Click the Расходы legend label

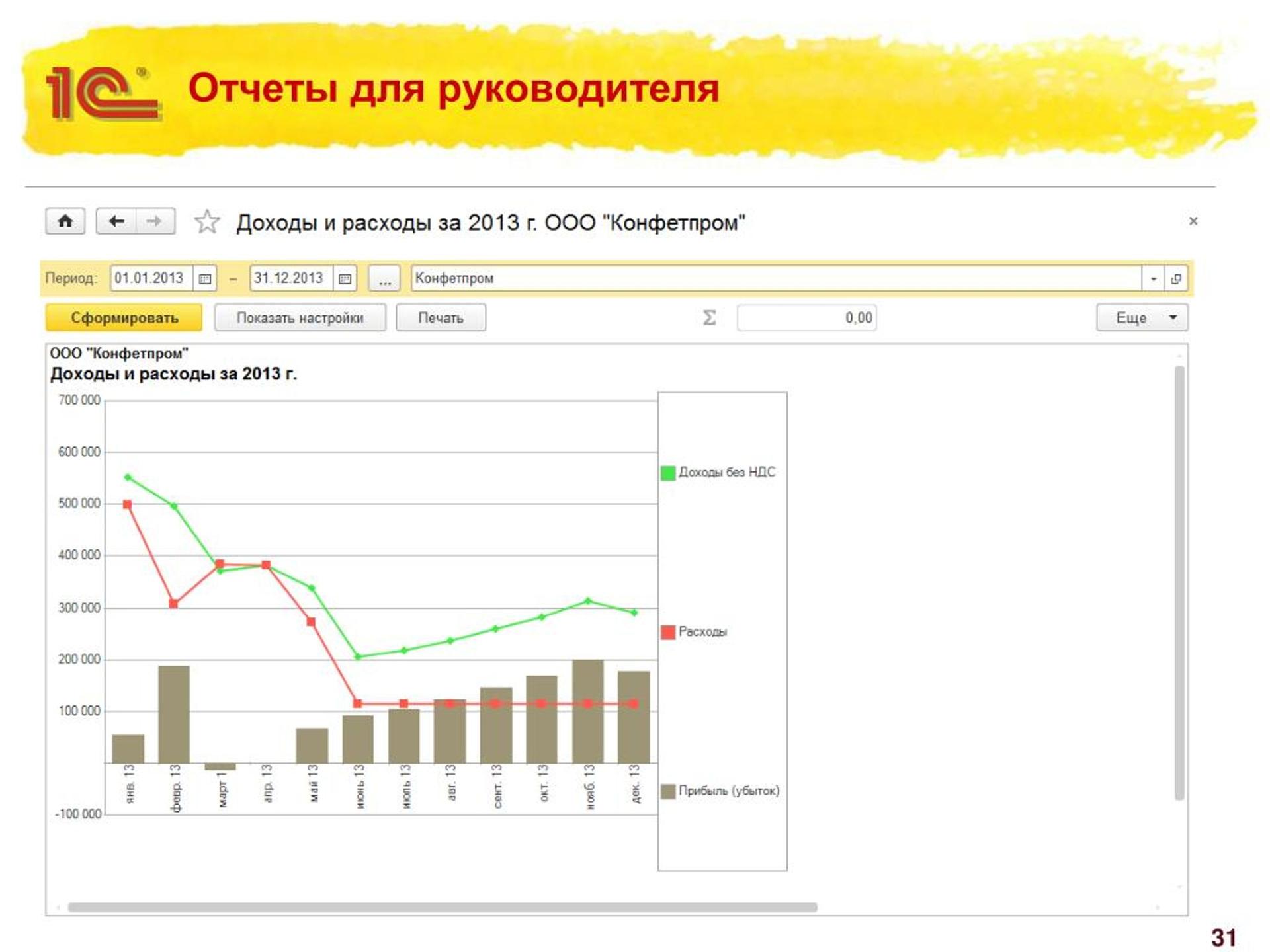(702, 632)
